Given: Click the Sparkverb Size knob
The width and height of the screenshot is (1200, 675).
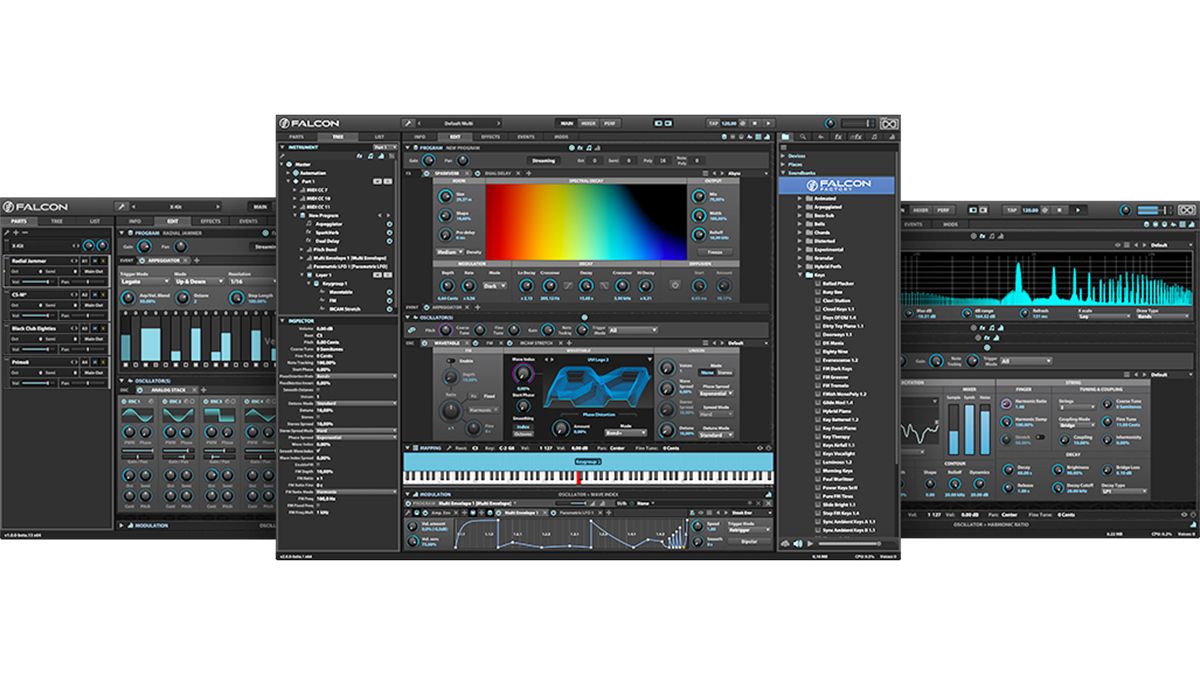Looking at the screenshot, I should [x=444, y=198].
